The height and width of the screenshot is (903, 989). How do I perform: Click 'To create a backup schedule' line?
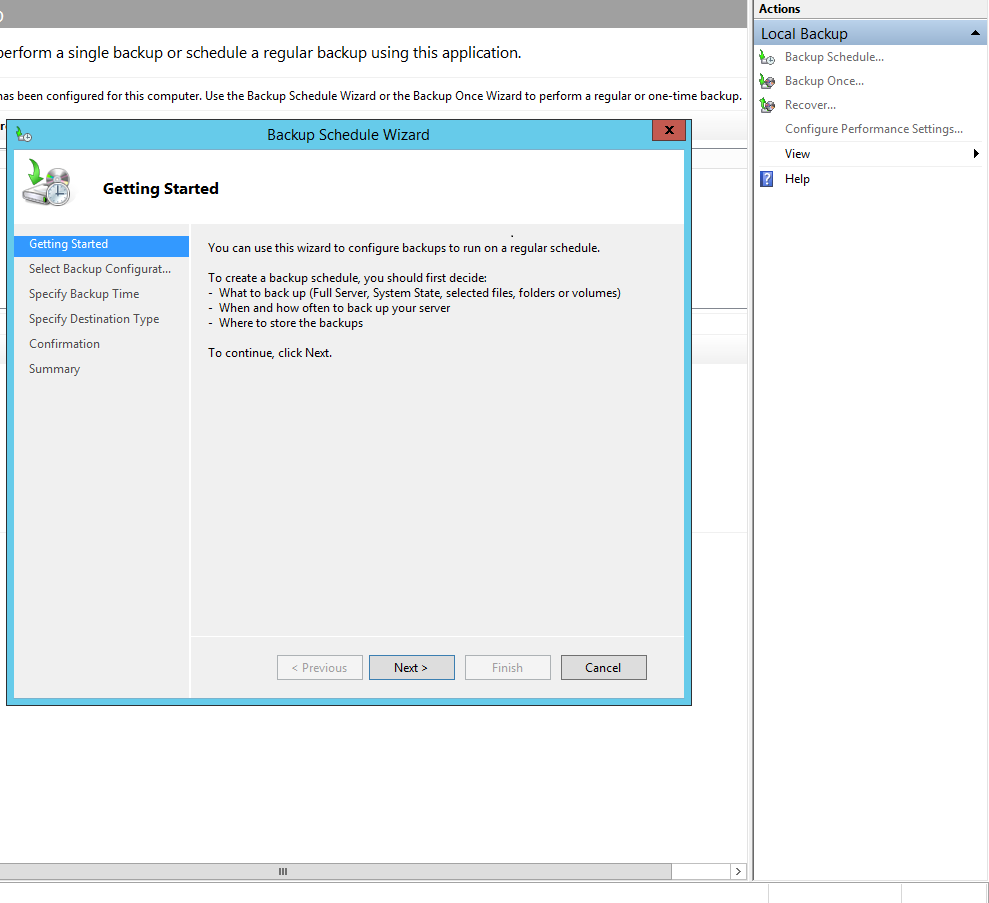coord(348,278)
